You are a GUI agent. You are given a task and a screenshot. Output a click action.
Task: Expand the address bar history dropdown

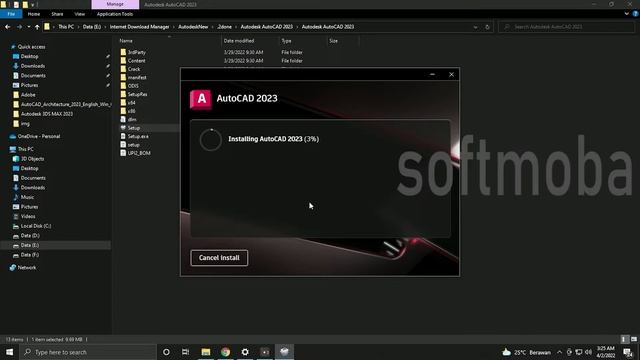point(476,27)
